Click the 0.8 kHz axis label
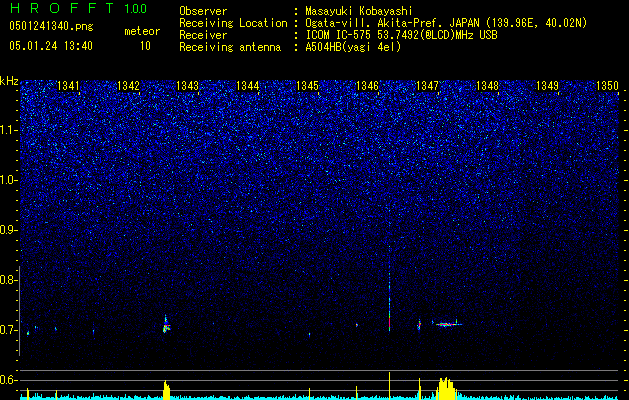 (x=8, y=280)
